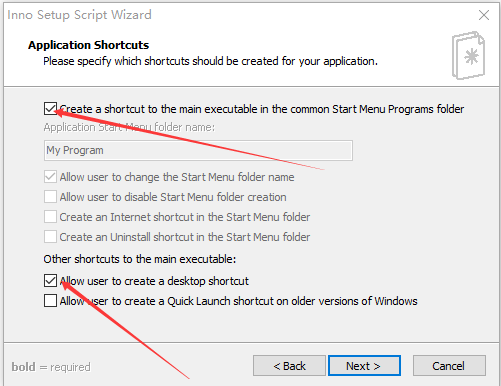Image resolution: width=501 pixels, height=386 pixels.
Task: Check 'Create an Internet shortcut in the Start Menu folder'
Action: pos(50,217)
